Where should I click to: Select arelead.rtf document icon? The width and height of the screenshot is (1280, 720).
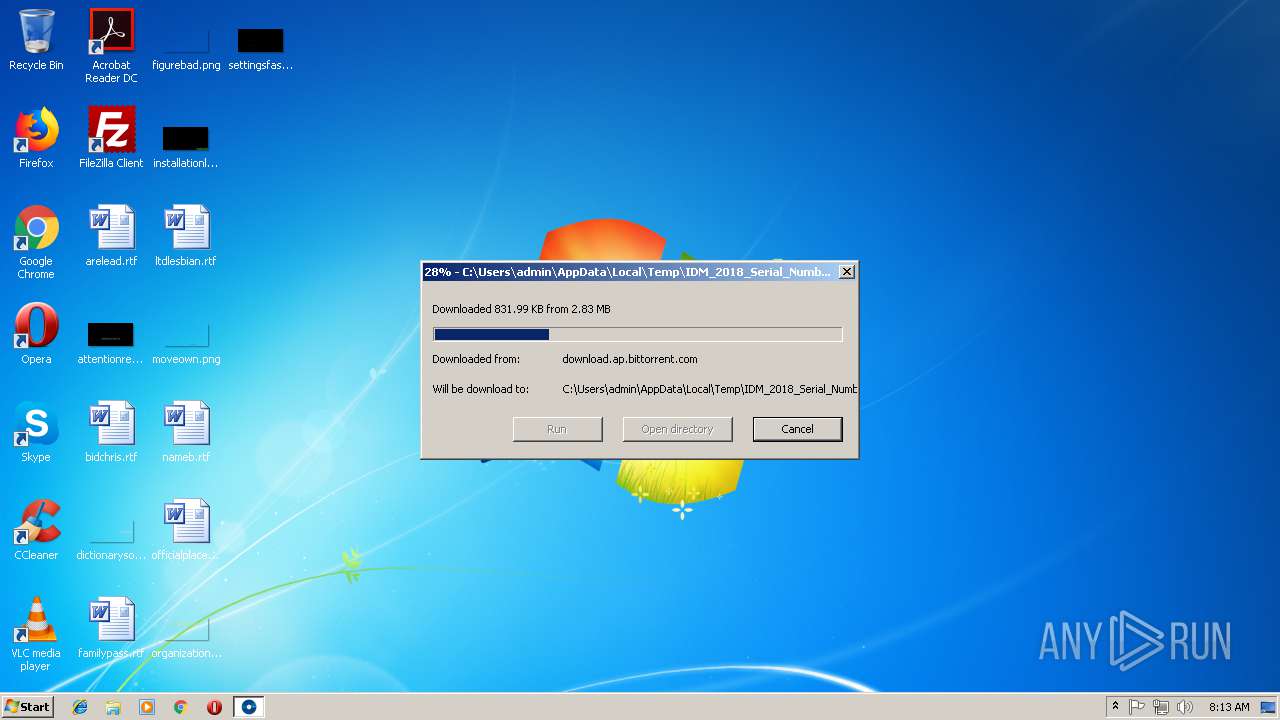tap(111, 236)
